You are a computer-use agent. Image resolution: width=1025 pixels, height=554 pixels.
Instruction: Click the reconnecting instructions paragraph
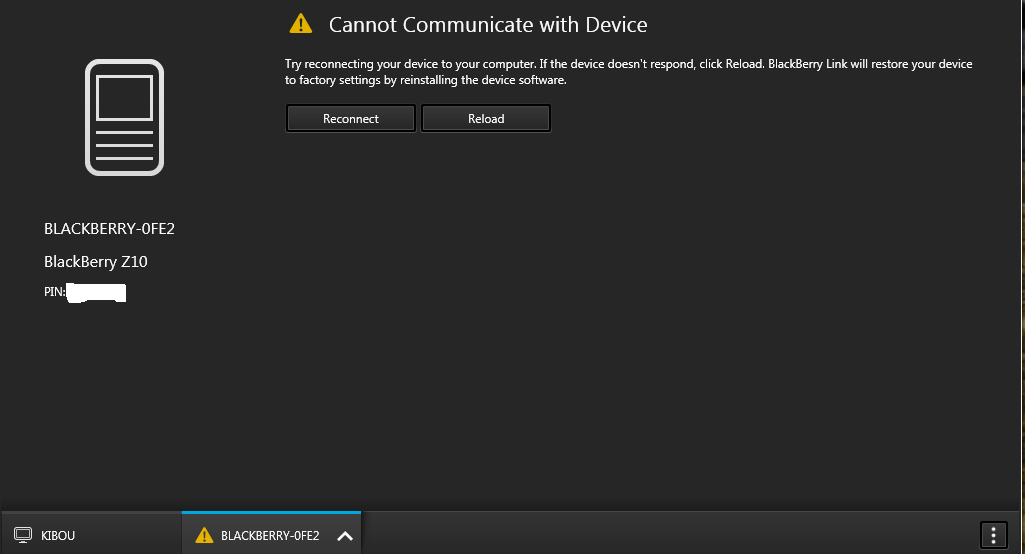click(x=628, y=72)
